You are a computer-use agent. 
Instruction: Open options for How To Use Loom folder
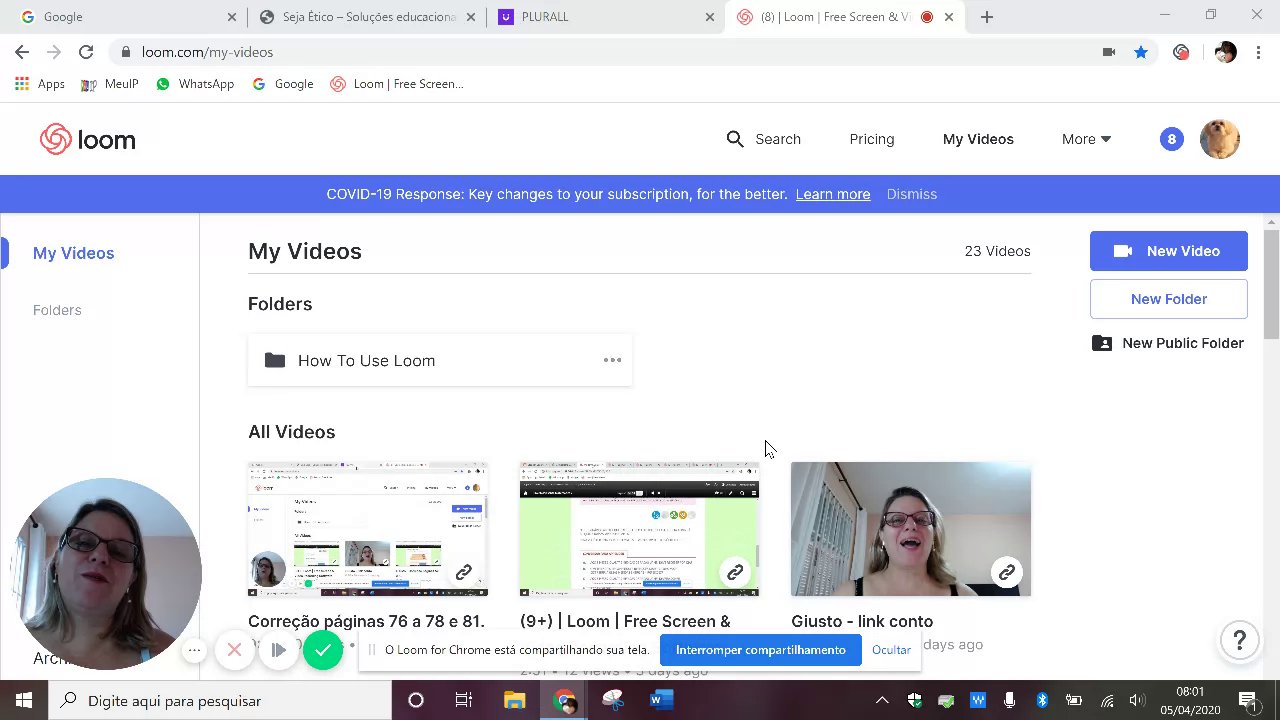pos(612,360)
